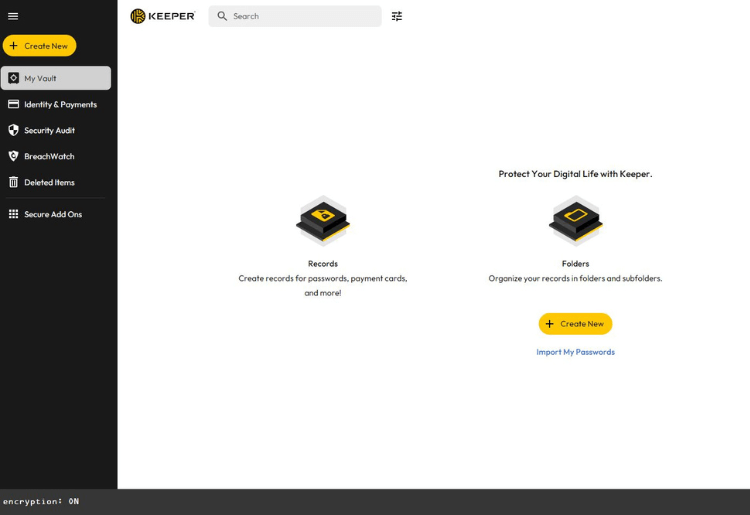The width and height of the screenshot is (750, 515).
Task: Click the Security Audit shield icon
Action: click(14, 130)
